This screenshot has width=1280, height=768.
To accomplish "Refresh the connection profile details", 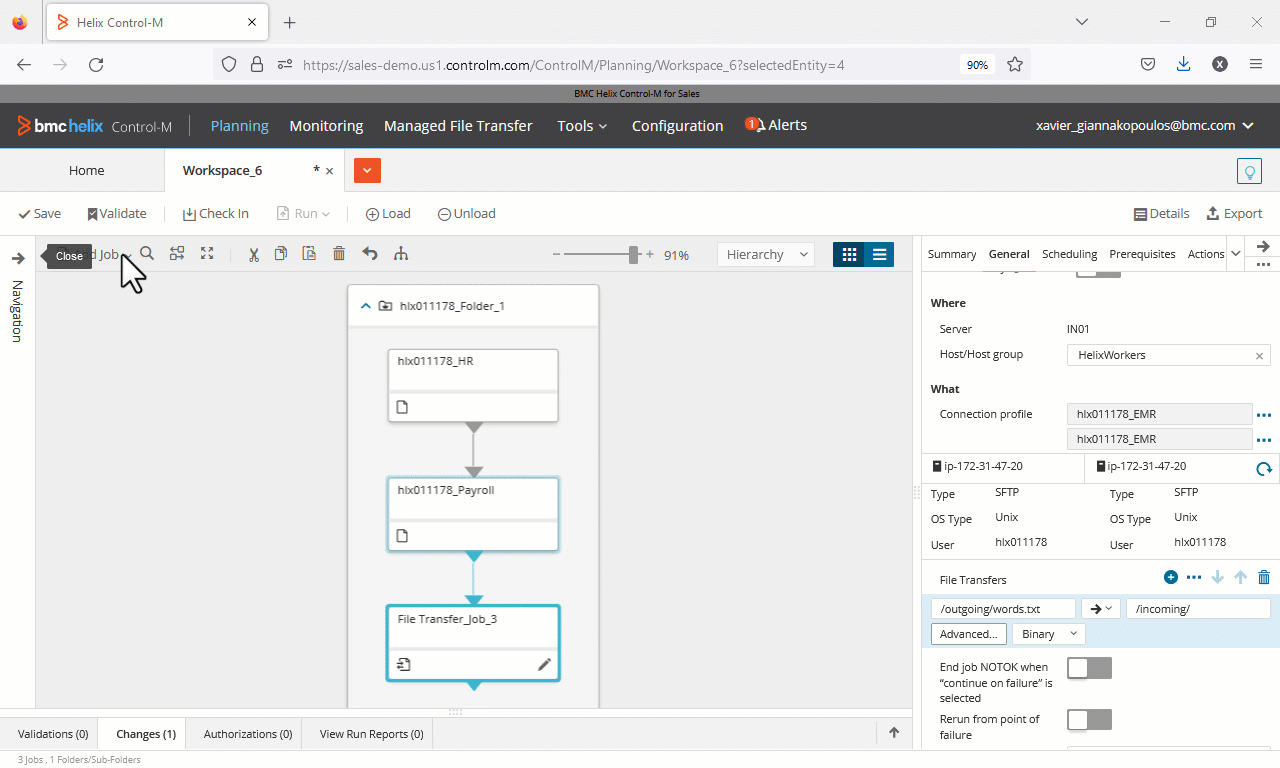I will coord(1263,468).
